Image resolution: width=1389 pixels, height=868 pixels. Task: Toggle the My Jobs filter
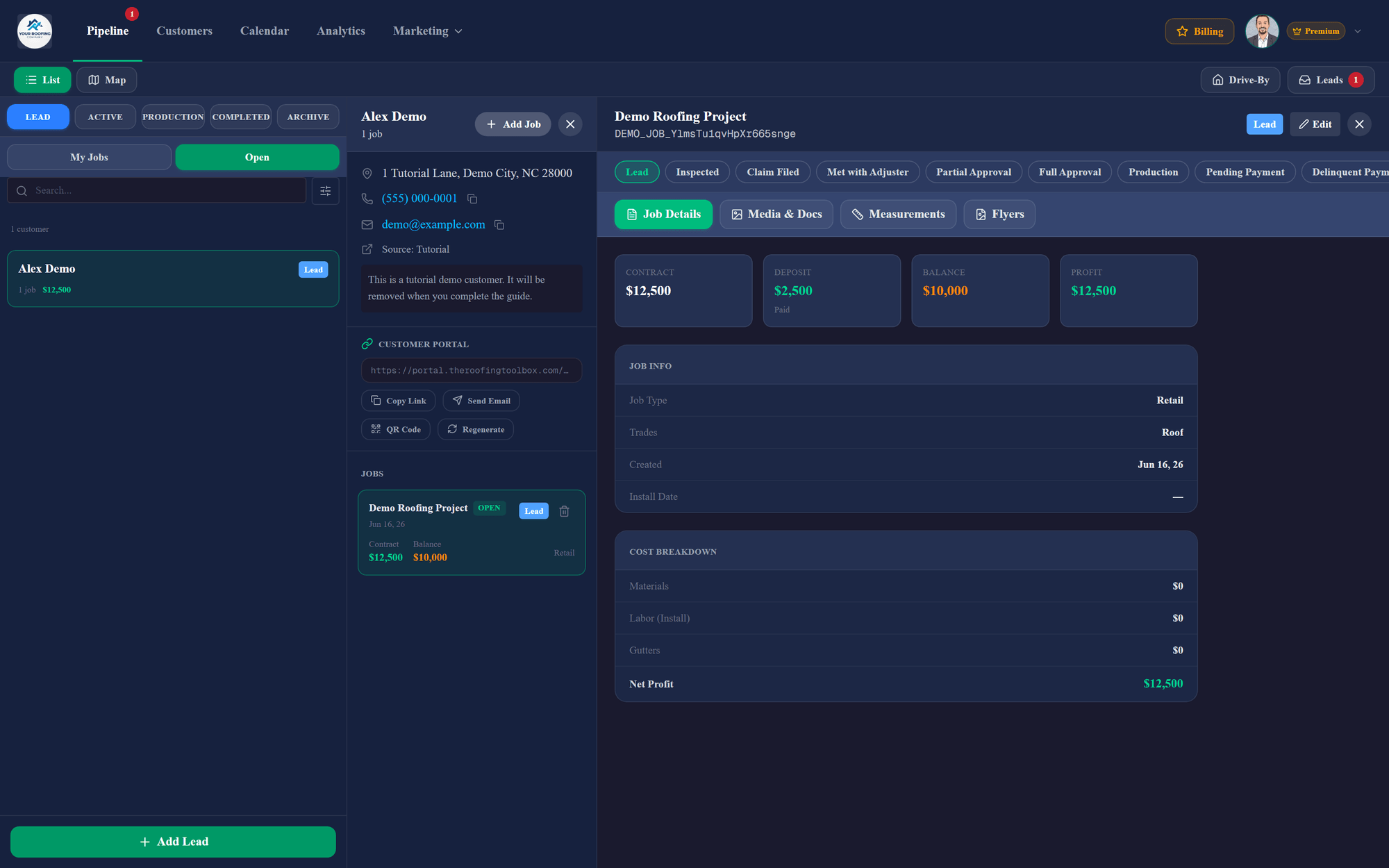coord(89,157)
